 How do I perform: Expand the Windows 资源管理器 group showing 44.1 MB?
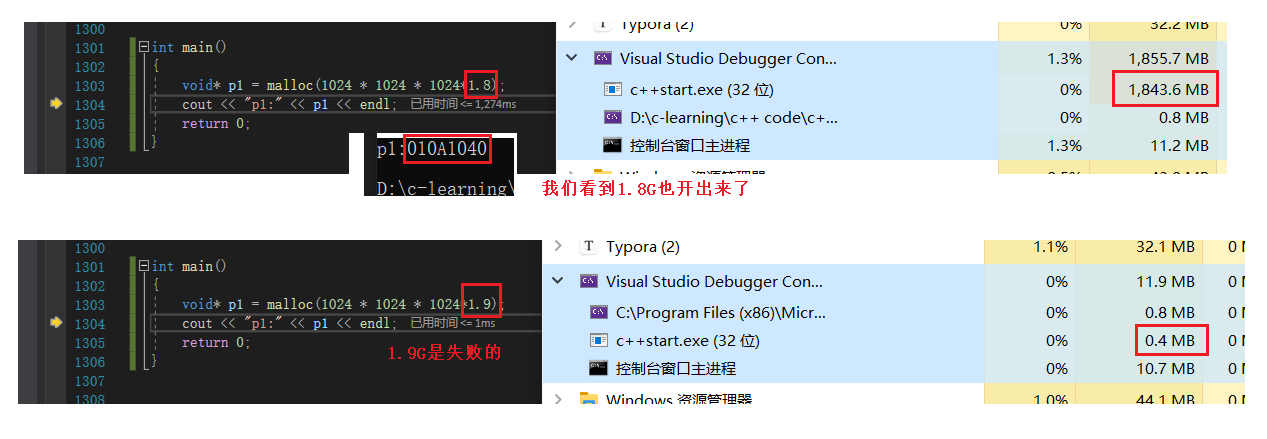coord(558,401)
